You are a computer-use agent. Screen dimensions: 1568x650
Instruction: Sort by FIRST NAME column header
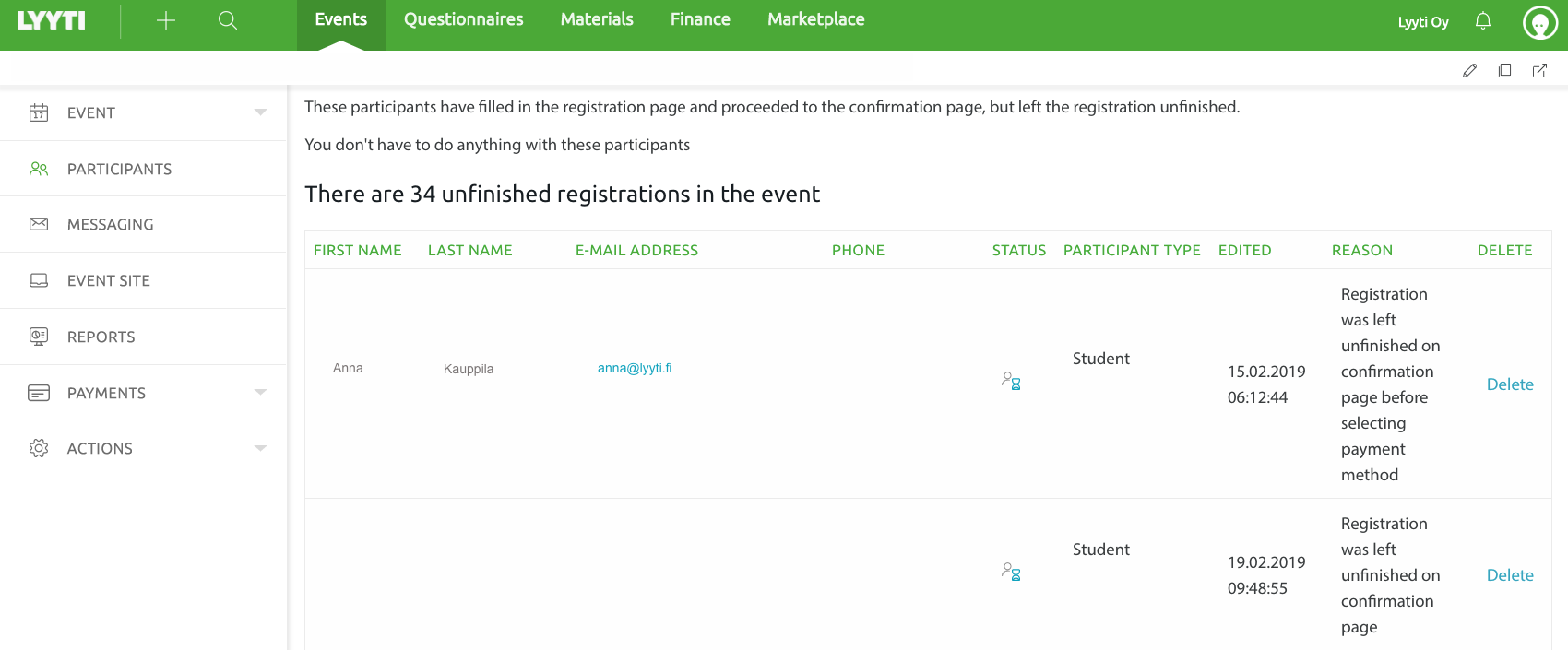(358, 250)
